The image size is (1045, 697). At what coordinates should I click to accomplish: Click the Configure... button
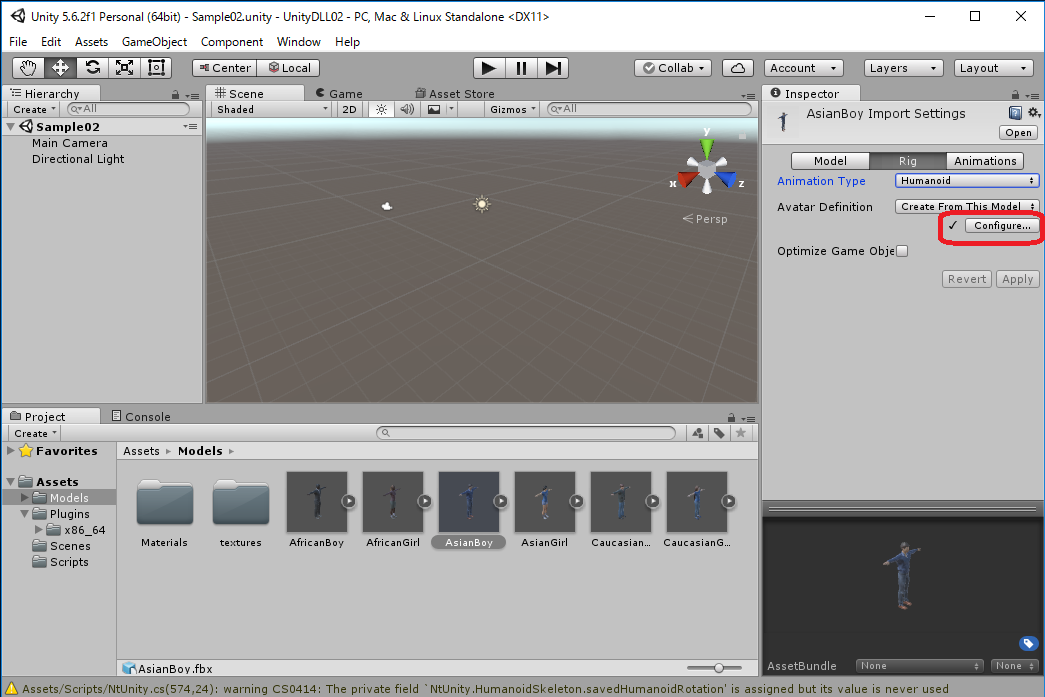click(1002, 226)
